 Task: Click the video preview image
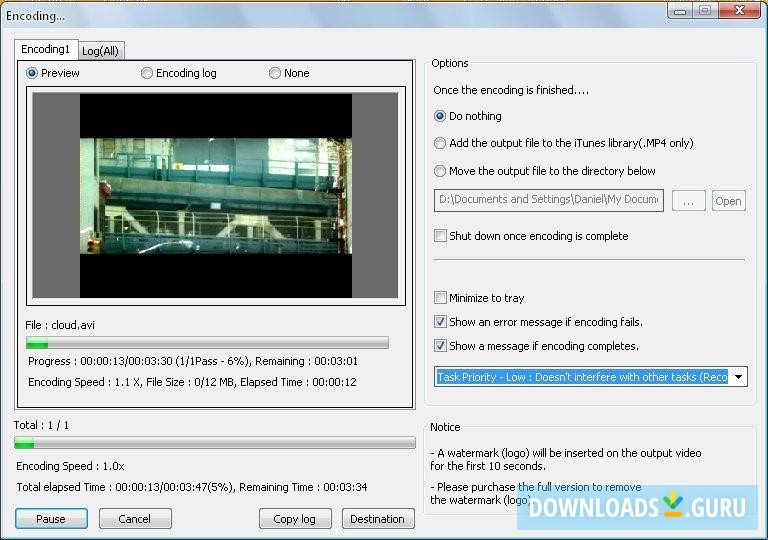point(216,196)
